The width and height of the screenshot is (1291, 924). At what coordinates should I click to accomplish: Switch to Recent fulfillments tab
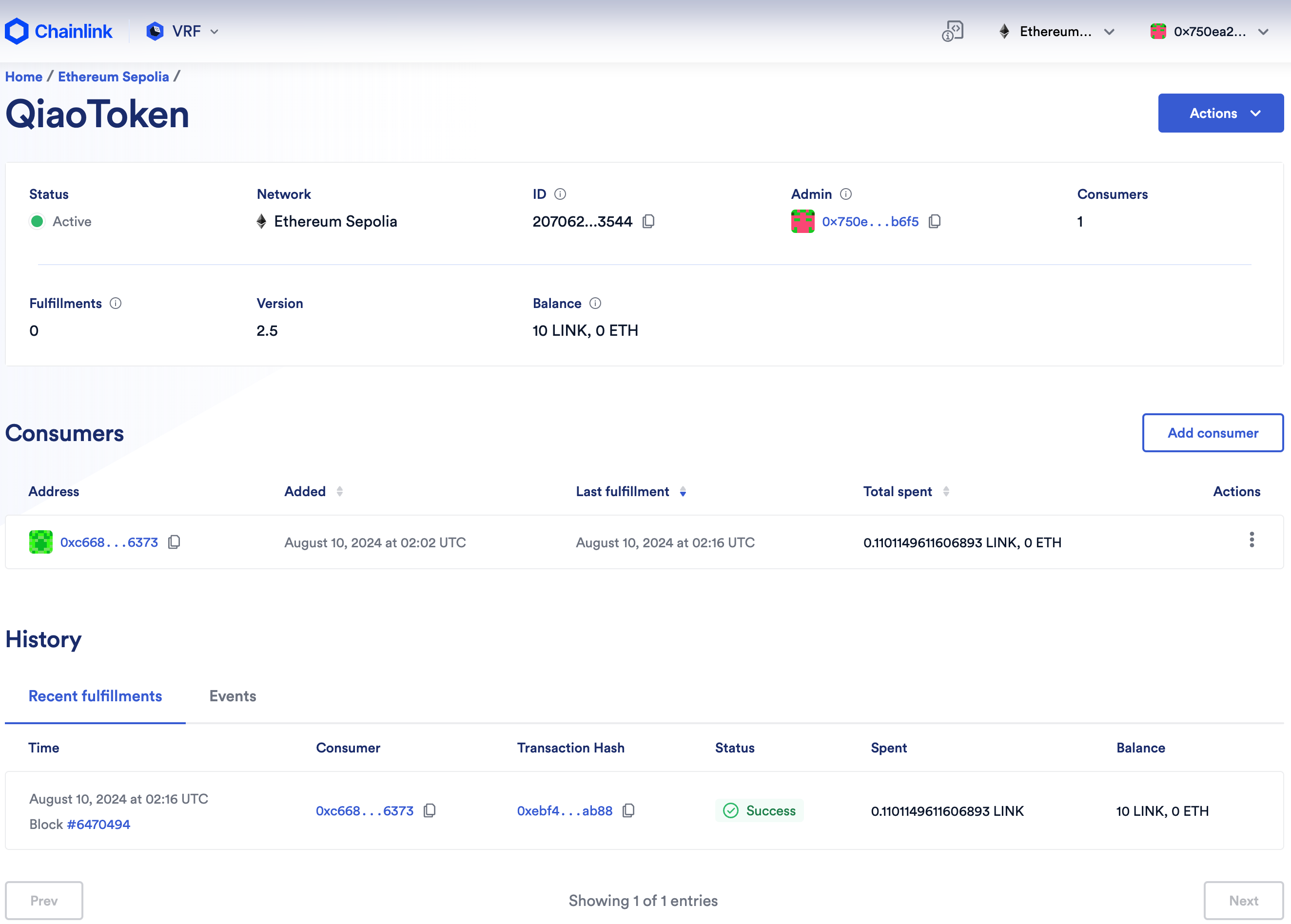click(x=95, y=696)
